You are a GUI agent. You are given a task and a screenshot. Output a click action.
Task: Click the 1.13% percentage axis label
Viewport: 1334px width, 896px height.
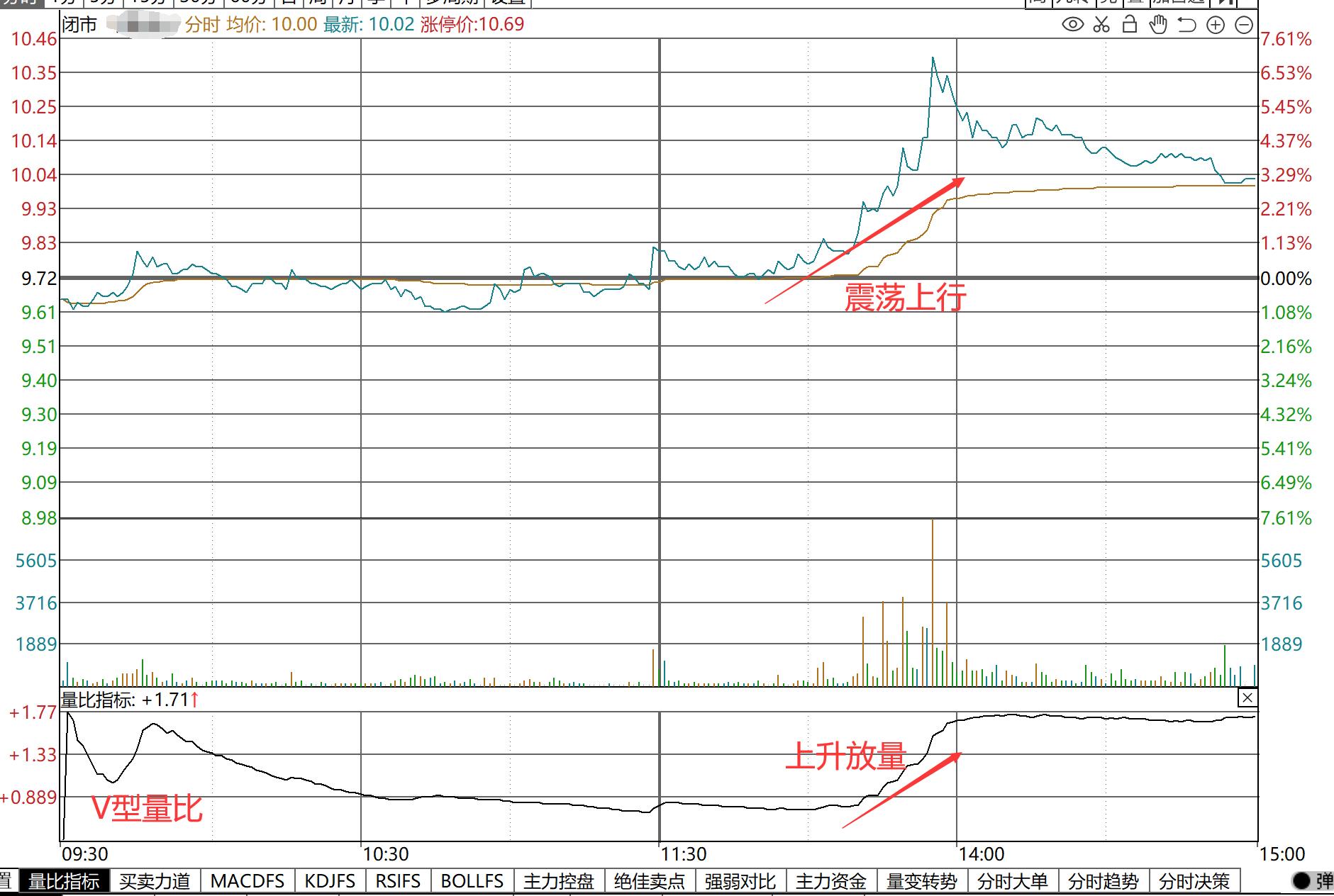1286,243
